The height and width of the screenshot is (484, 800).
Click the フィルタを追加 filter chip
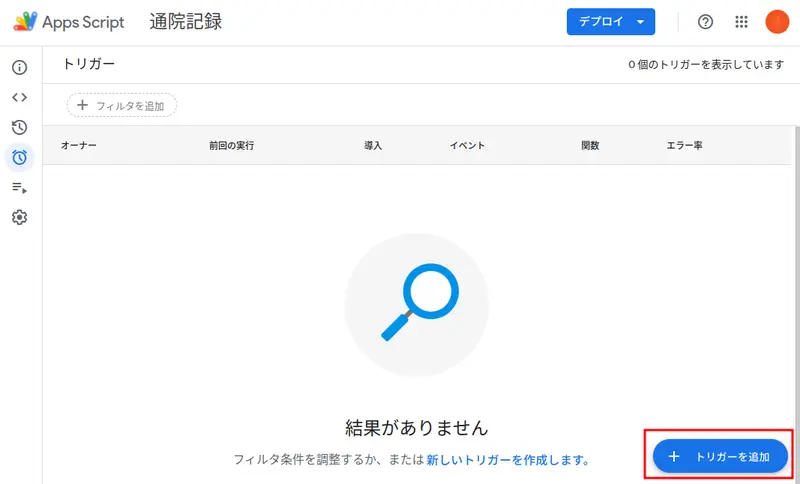(x=122, y=105)
